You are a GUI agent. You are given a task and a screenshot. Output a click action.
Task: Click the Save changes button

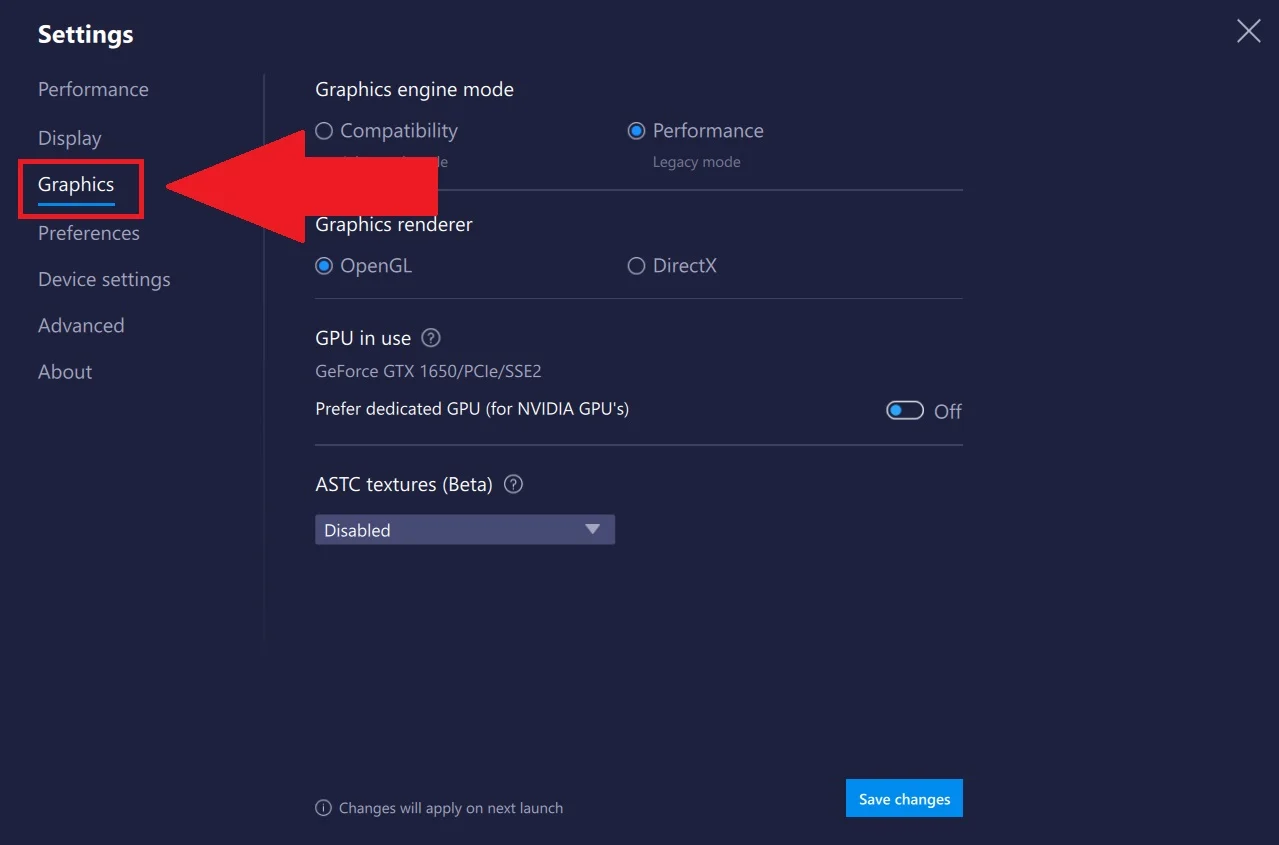coord(903,798)
